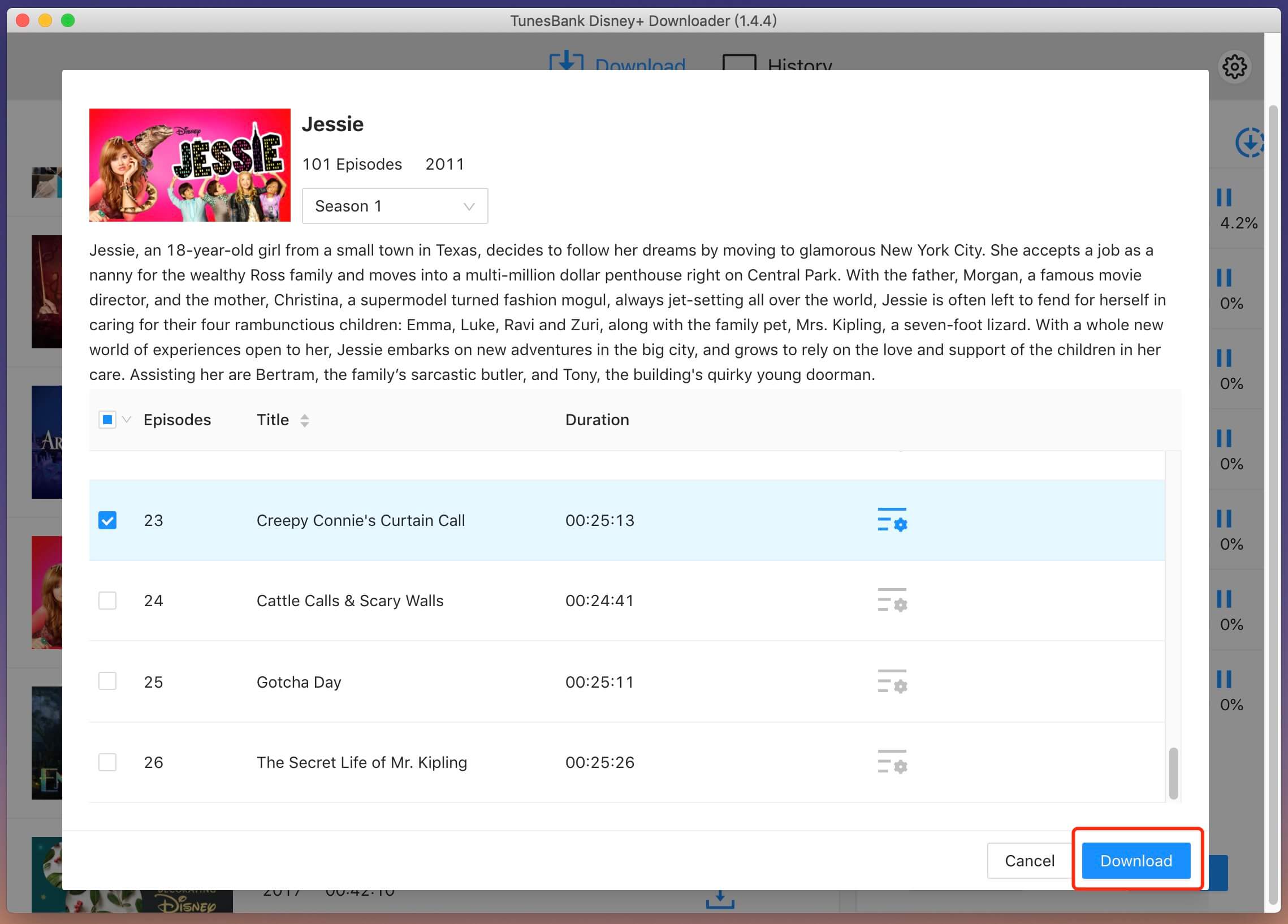Switch to the History tab
The image size is (1288, 924).
(x=777, y=62)
